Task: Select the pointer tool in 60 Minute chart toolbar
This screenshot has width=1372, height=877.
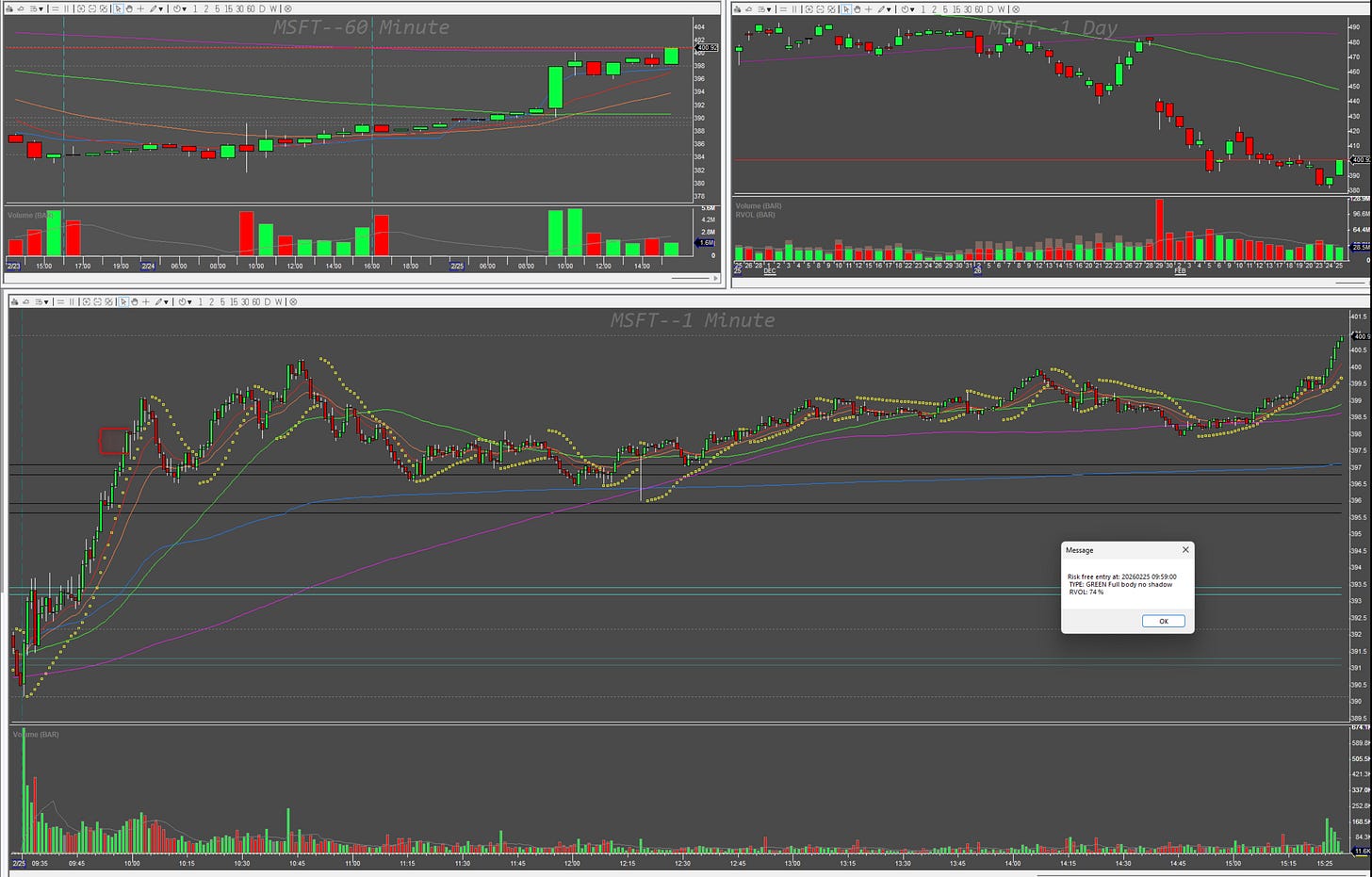Action: [119, 8]
